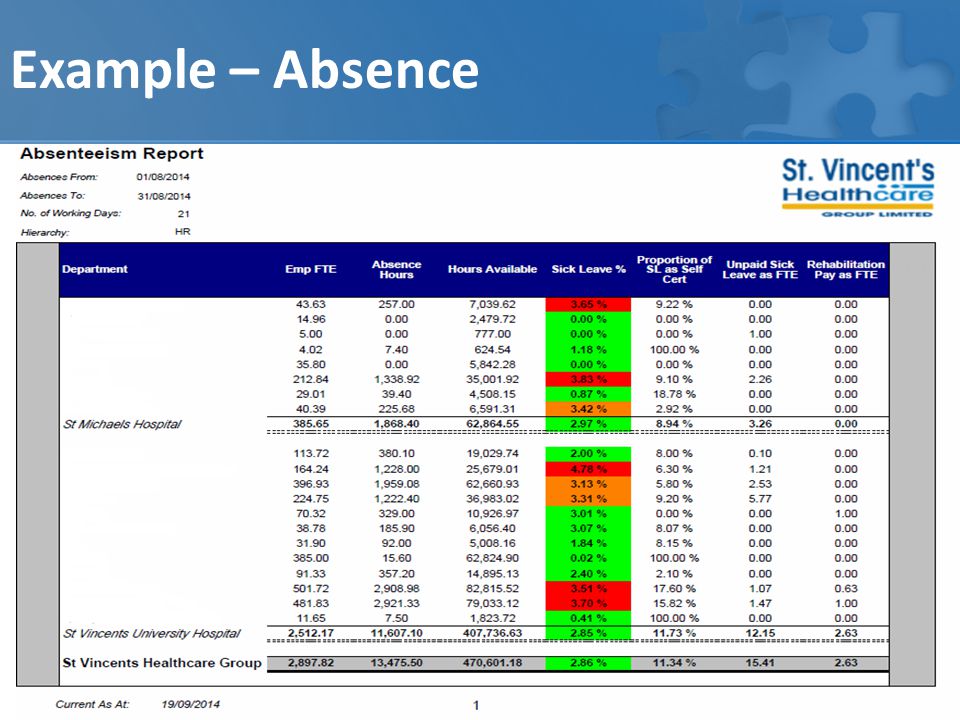Screen dimensions: 960x720
Task: Click the green 1.18 % sick leave cell
Action: click(x=588, y=350)
